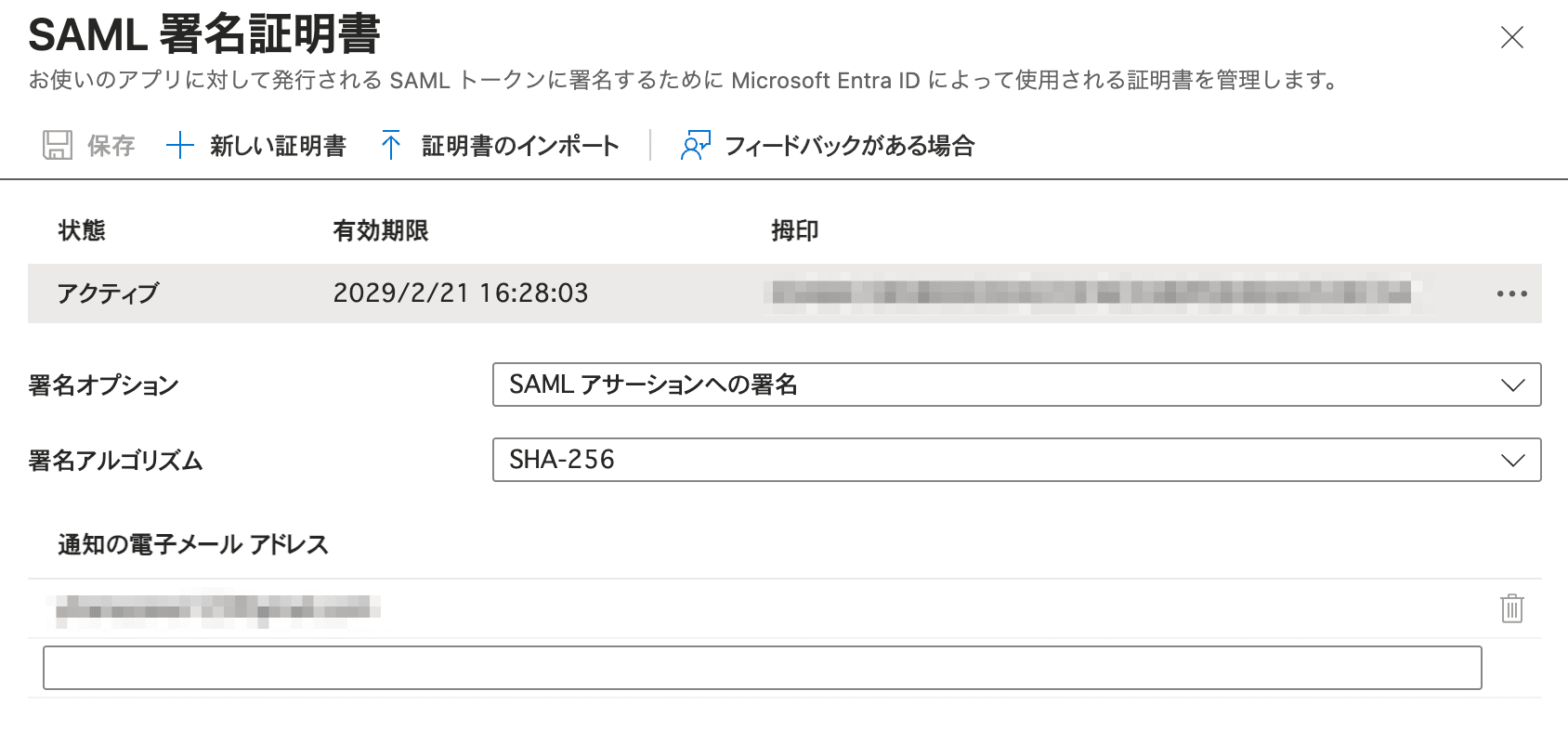Click the upload arrow icon for certificate import
1568x730 pixels.
391,145
